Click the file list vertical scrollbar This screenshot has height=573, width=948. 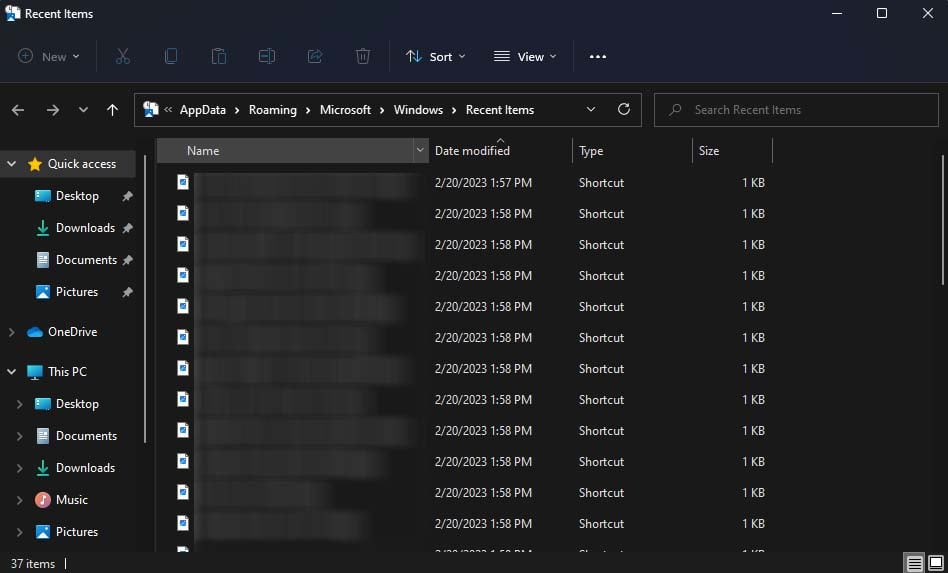[x=942, y=210]
